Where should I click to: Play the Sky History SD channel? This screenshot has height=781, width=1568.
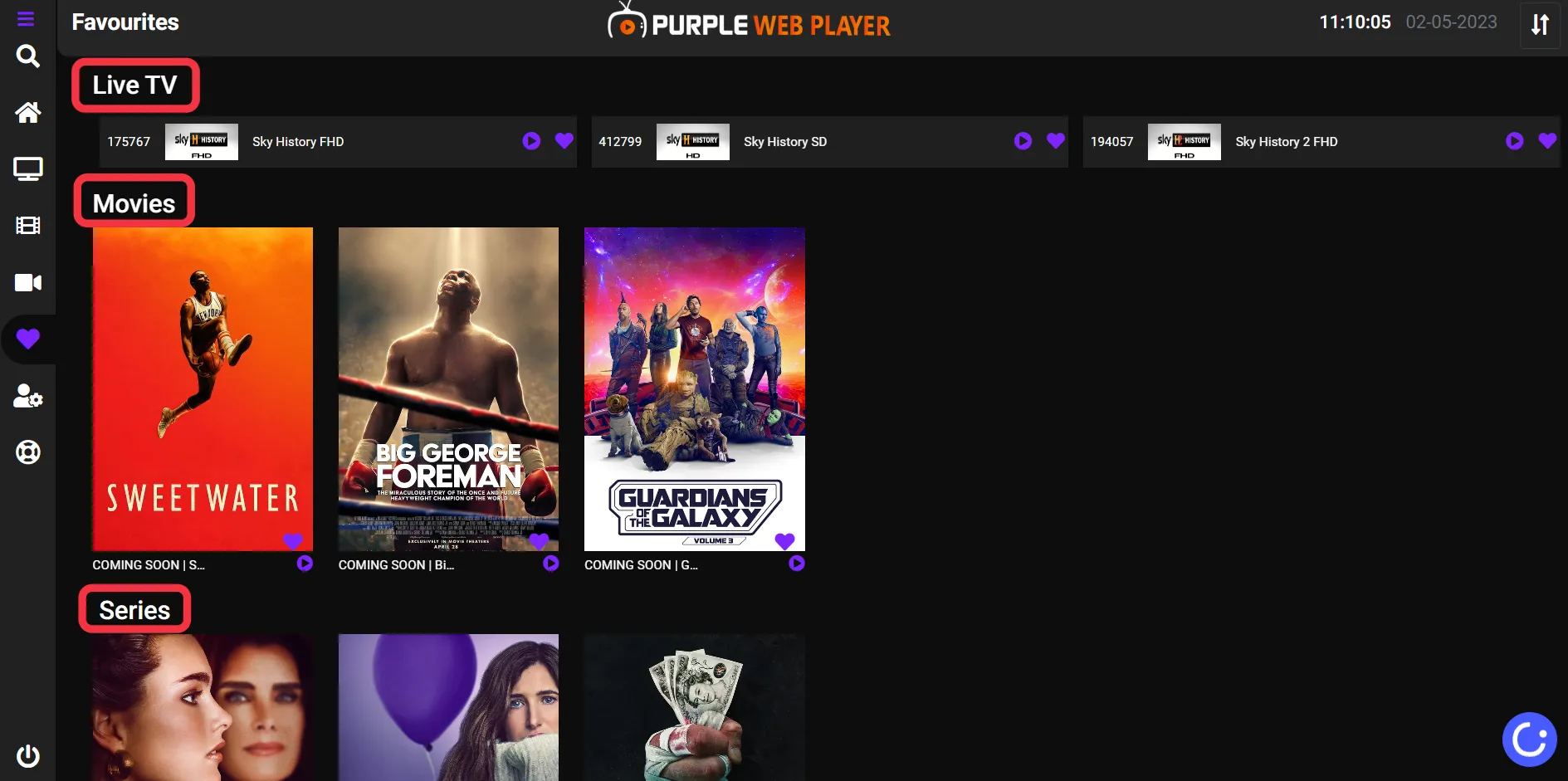tap(1023, 141)
